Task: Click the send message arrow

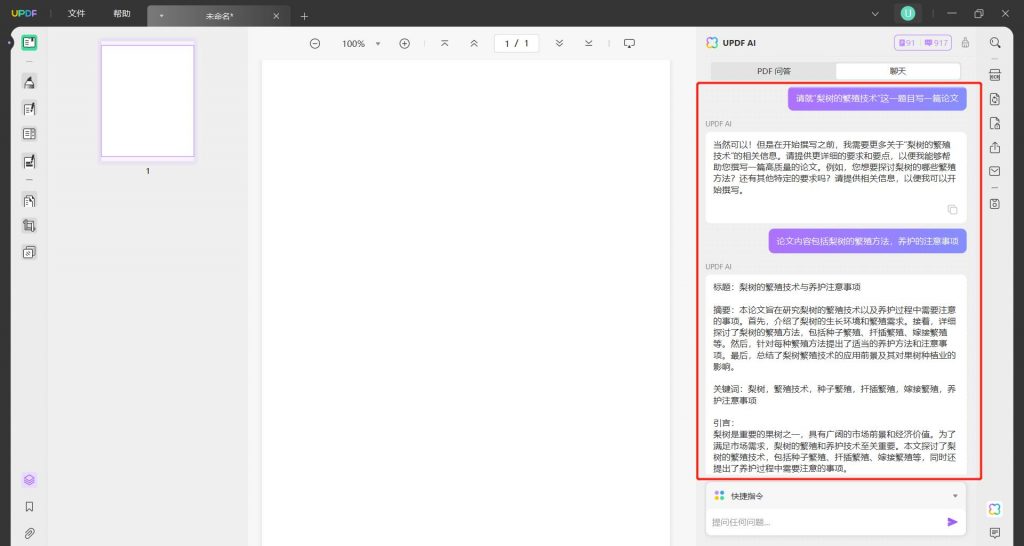Action: [x=952, y=522]
